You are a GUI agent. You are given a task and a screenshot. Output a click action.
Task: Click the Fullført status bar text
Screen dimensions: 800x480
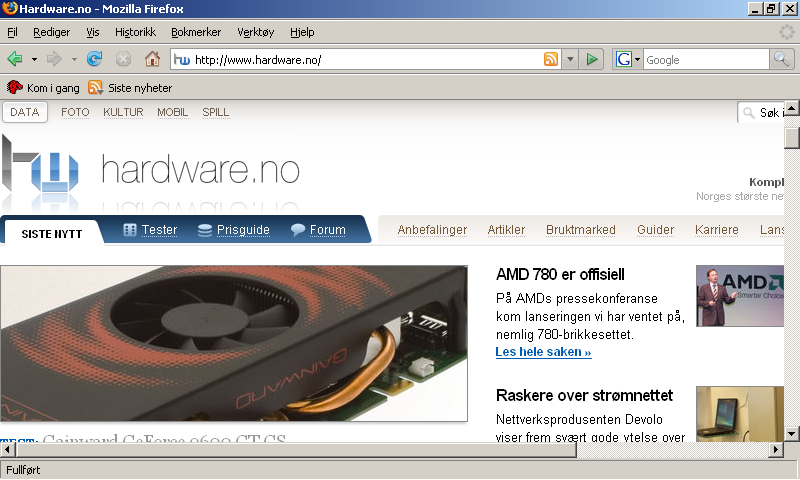pos(23,470)
